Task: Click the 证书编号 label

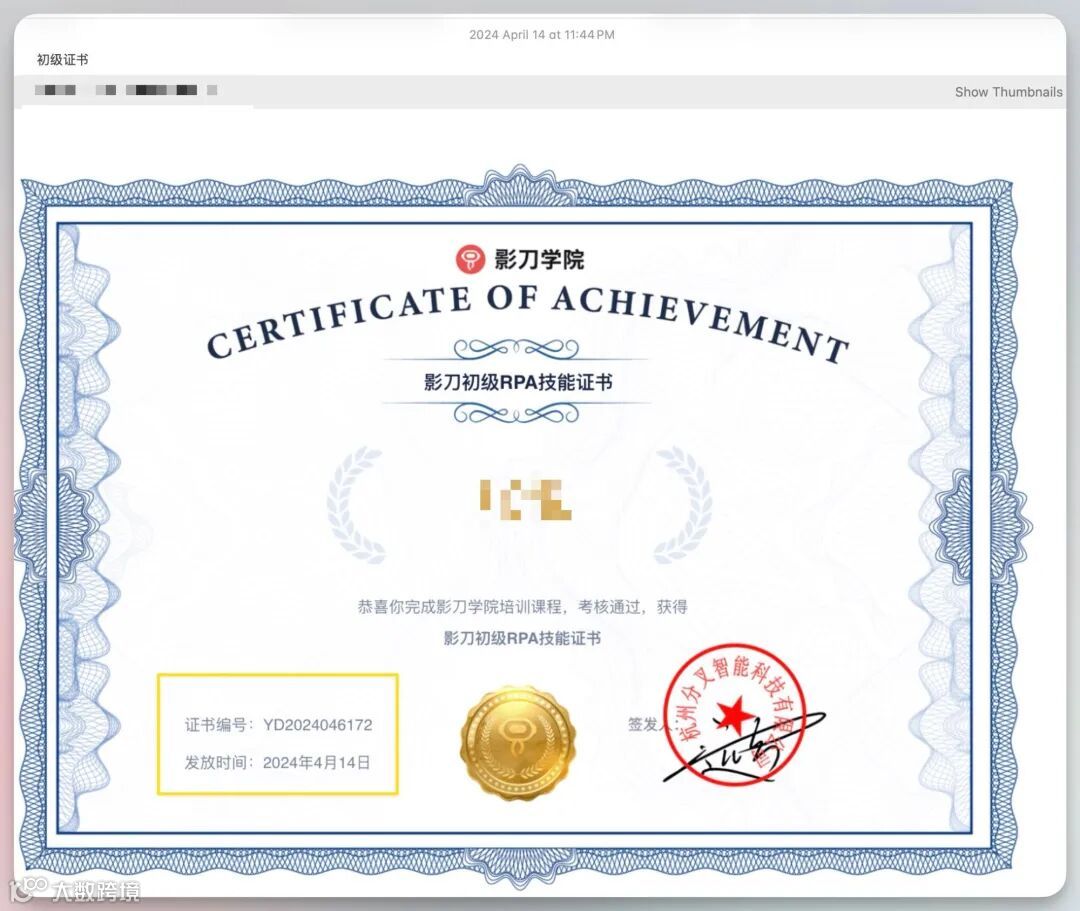Action: 216,724
